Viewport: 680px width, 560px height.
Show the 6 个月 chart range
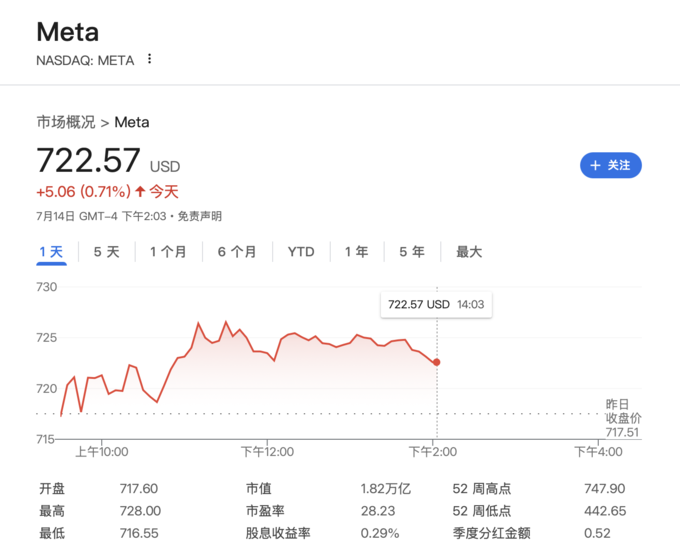pos(237,252)
